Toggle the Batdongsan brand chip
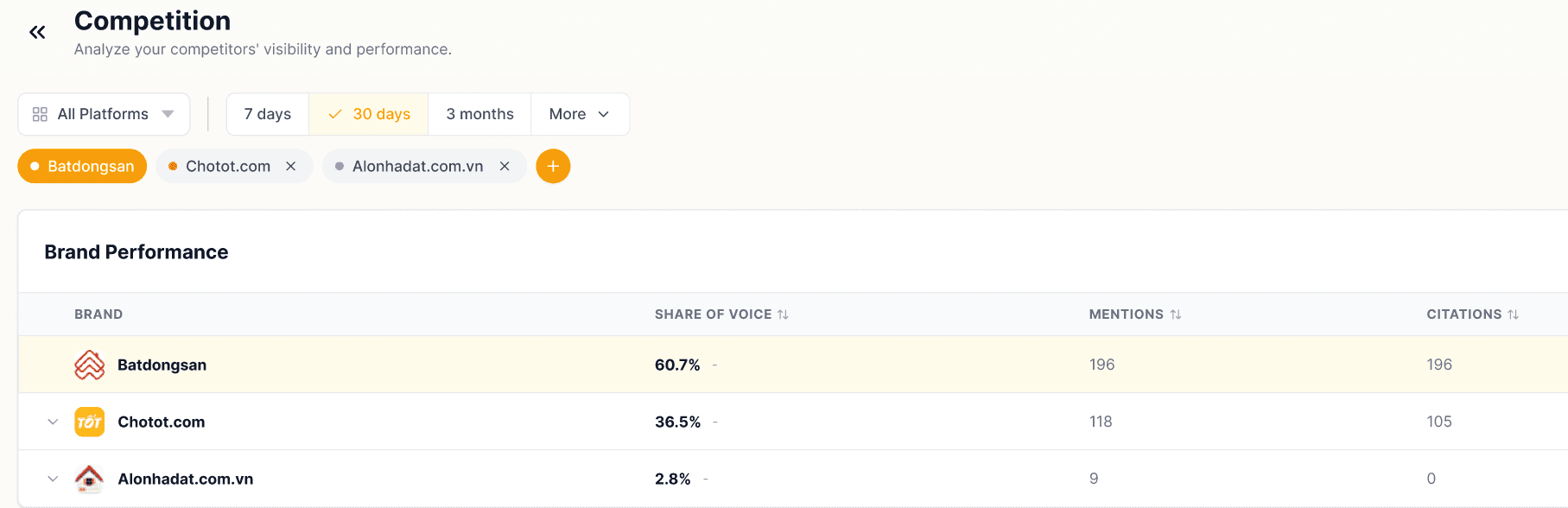 click(x=82, y=166)
